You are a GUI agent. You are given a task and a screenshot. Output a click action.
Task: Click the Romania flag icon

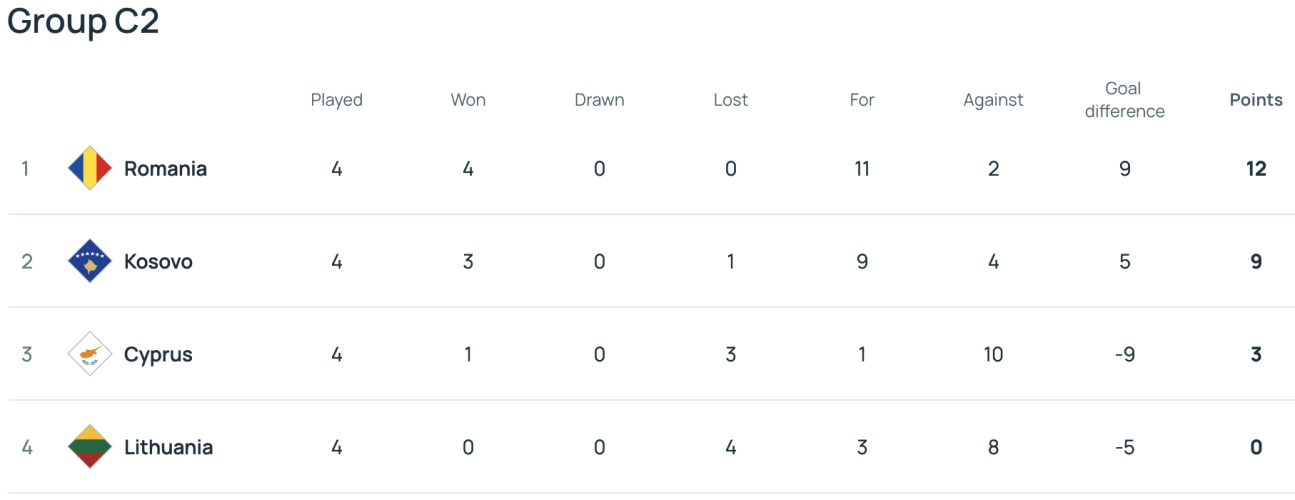89,168
